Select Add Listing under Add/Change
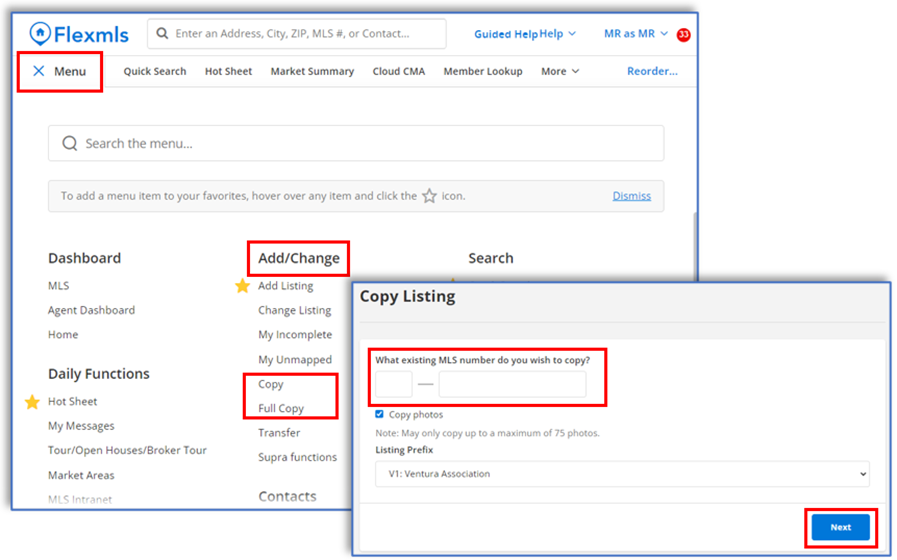Viewport: 897px width, 560px height. (285, 286)
